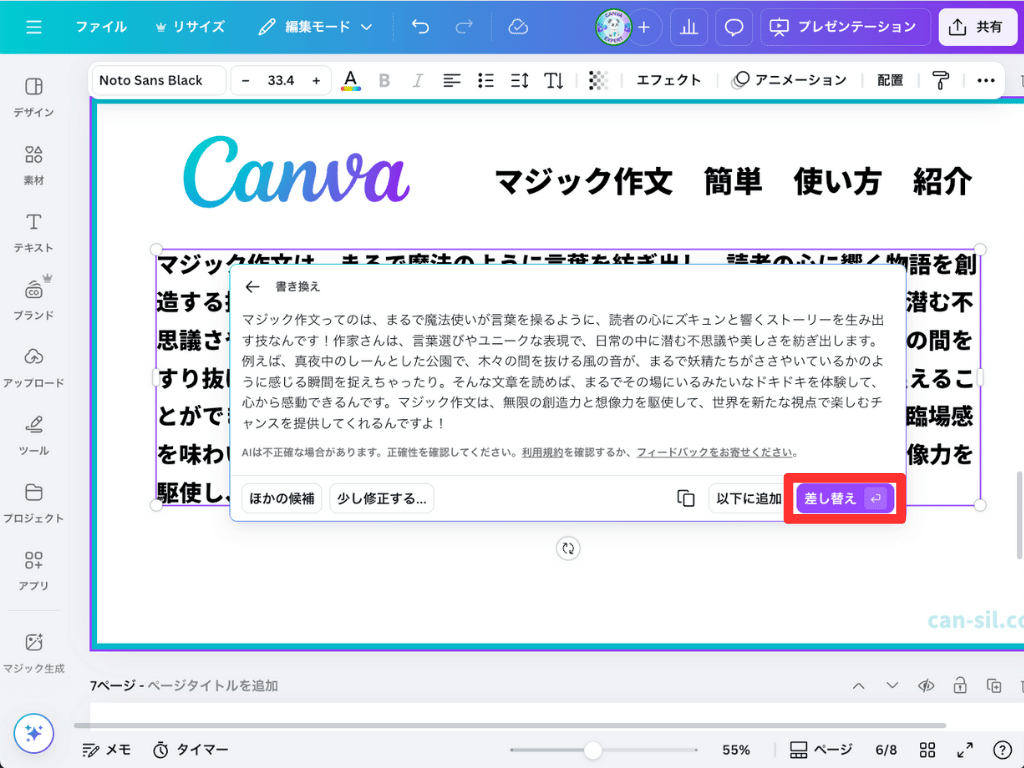Open the text color picker
Image resolution: width=1024 pixels, height=768 pixels.
351,80
